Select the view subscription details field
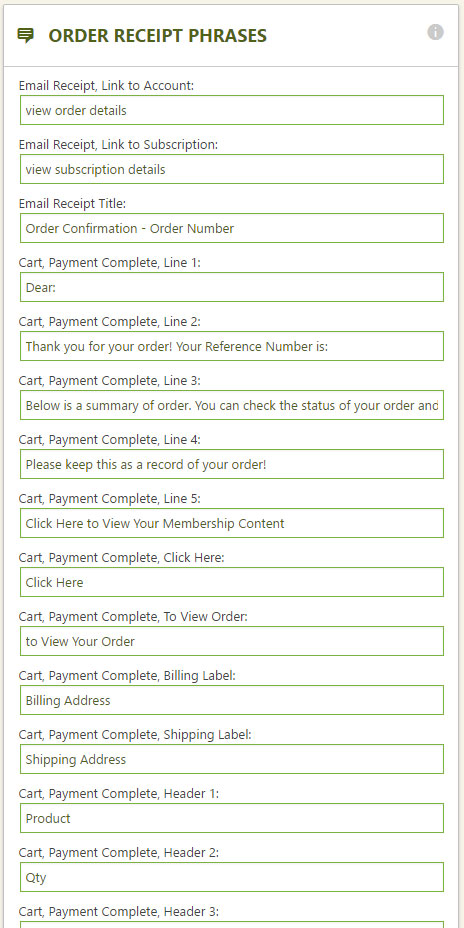The image size is (464, 928). pyautogui.click(x=232, y=169)
